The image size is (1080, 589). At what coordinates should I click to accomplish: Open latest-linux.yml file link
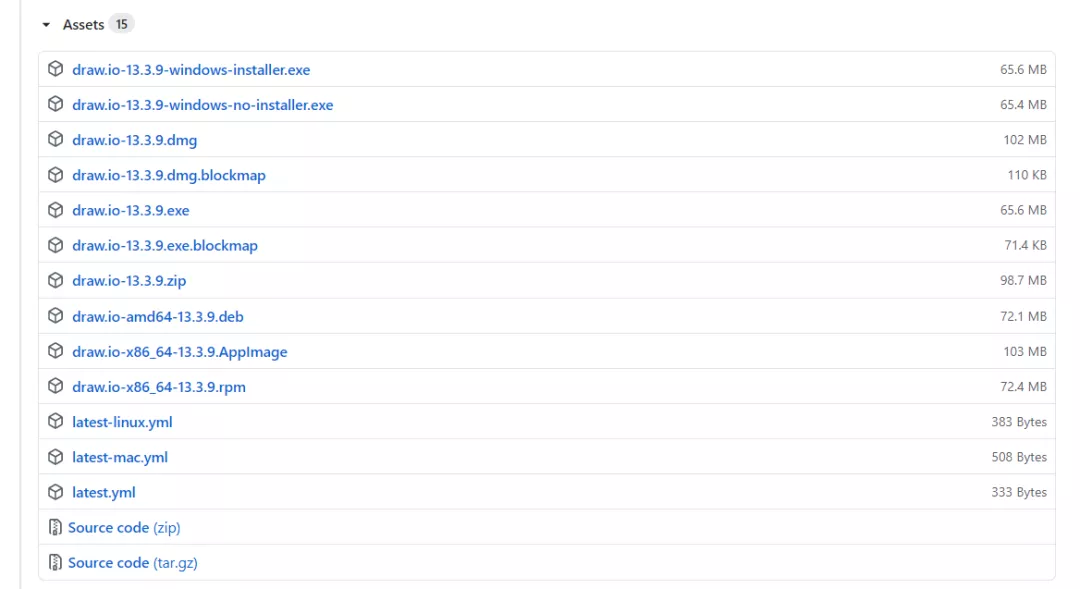point(122,422)
